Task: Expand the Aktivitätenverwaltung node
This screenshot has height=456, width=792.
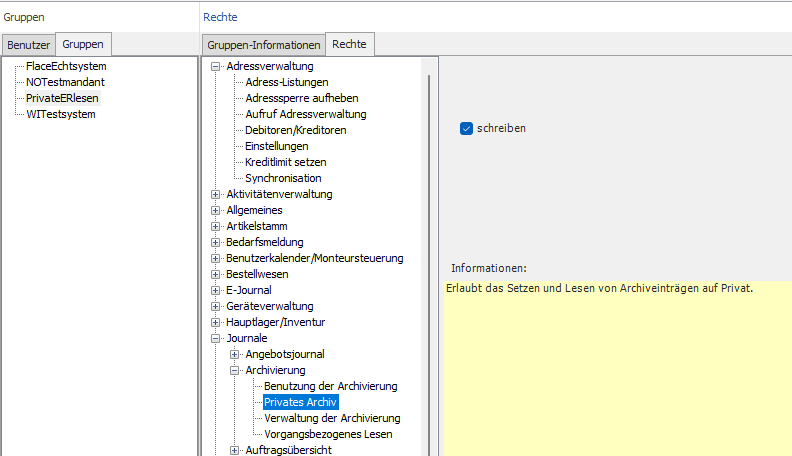Action: click(x=215, y=194)
